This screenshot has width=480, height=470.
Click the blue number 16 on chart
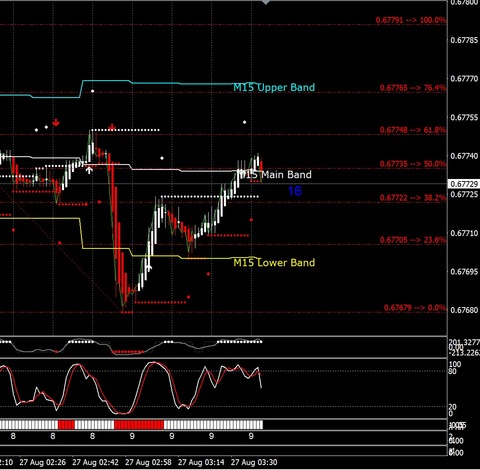tap(295, 191)
